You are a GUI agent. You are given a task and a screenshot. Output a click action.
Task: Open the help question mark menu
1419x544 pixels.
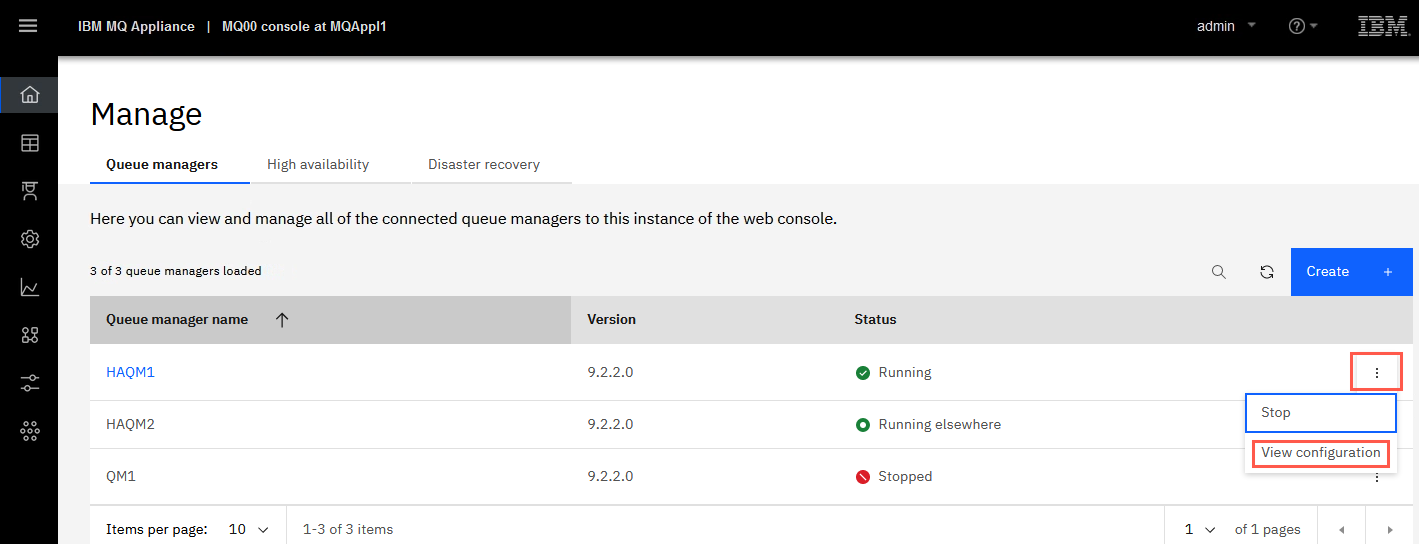(x=1303, y=26)
